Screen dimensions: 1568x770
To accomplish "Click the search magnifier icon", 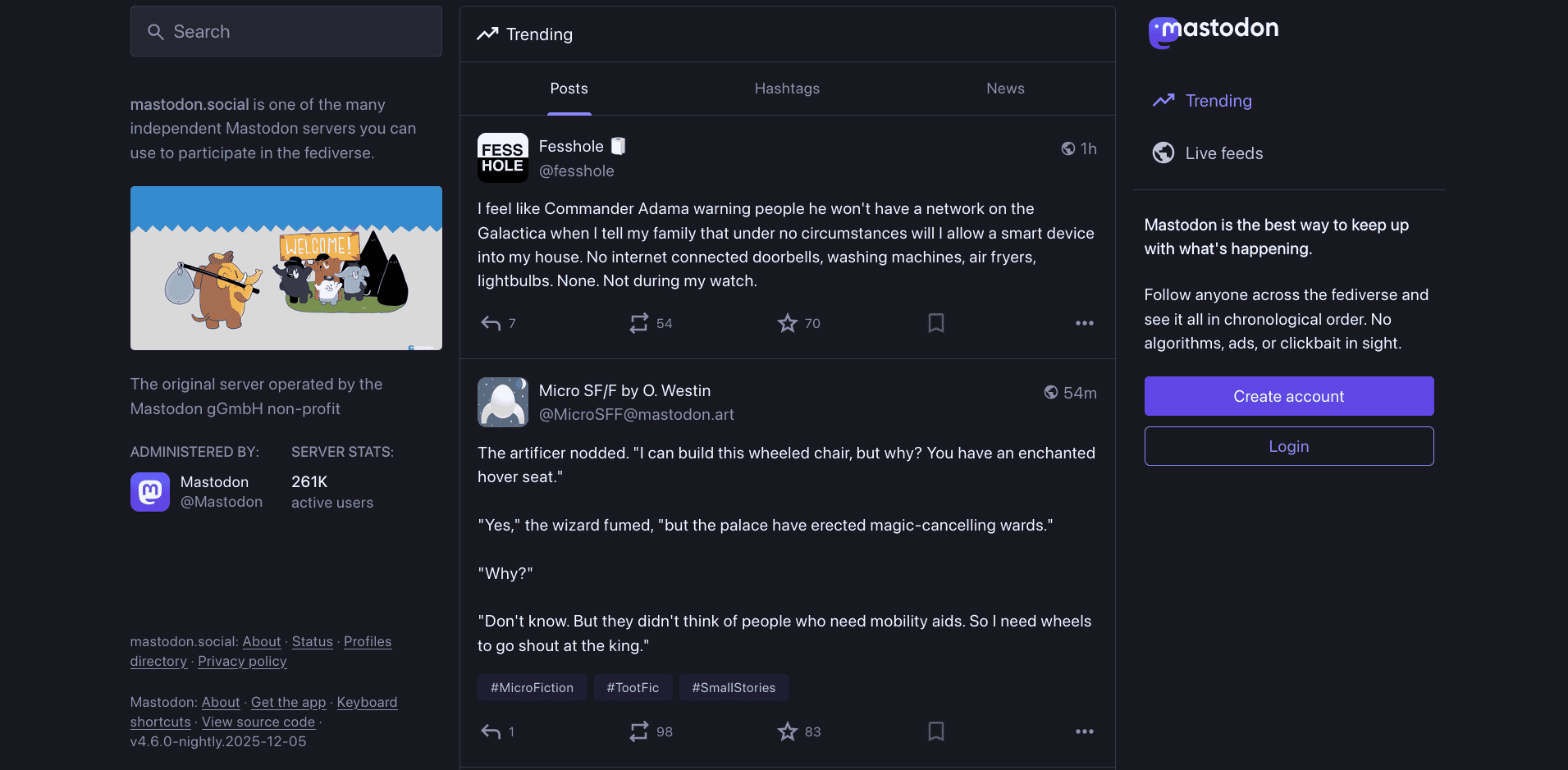I will pos(155,31).
